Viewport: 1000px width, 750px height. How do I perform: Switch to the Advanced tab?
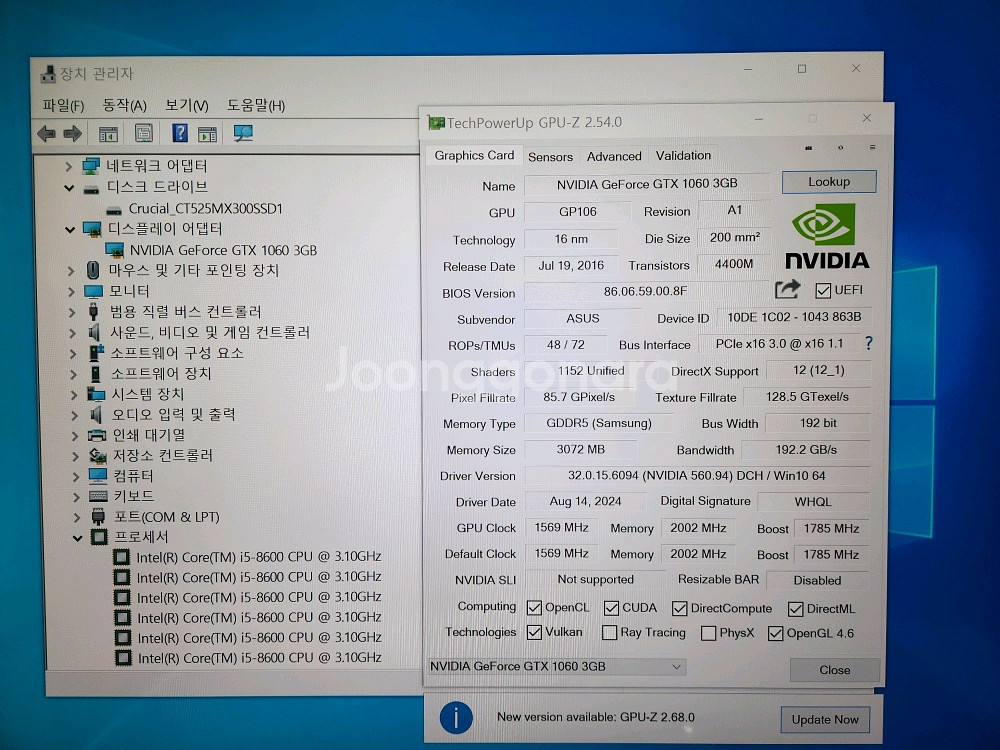[614, 157]
